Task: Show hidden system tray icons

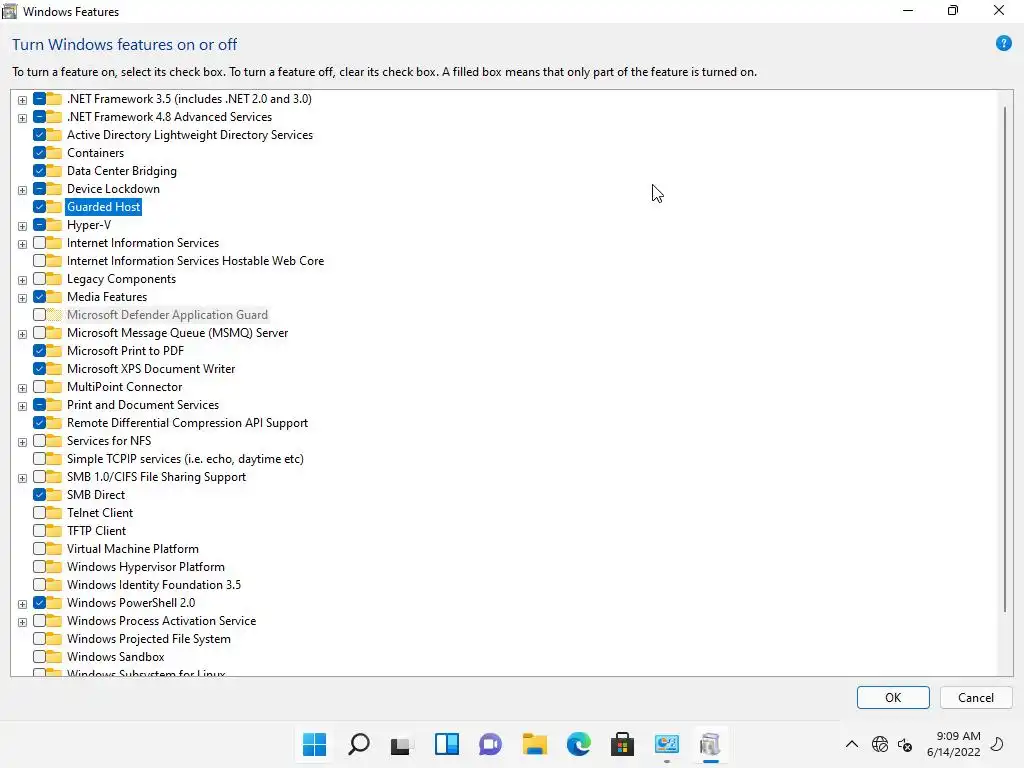Action: (x=852, y=744)
